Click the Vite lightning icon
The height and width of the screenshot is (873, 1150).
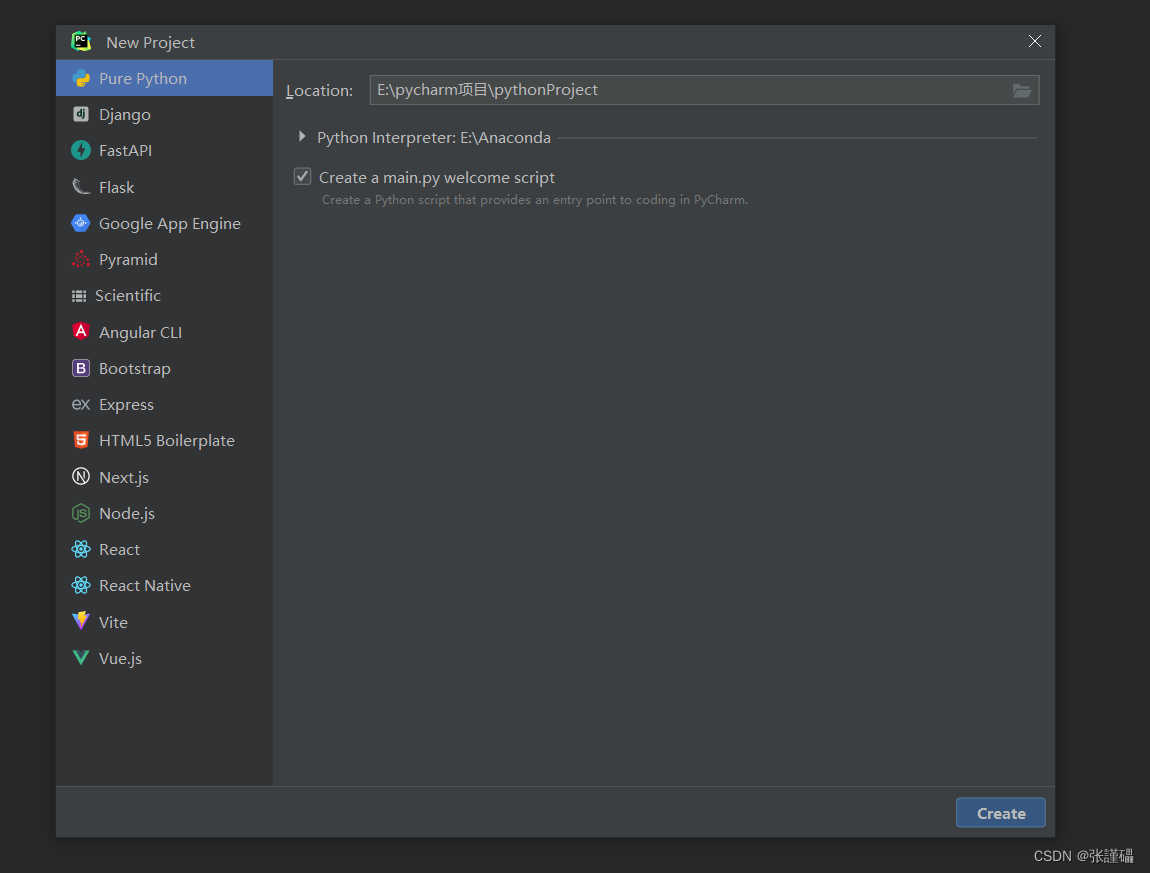pyautogui.click(x=81, y=621)
